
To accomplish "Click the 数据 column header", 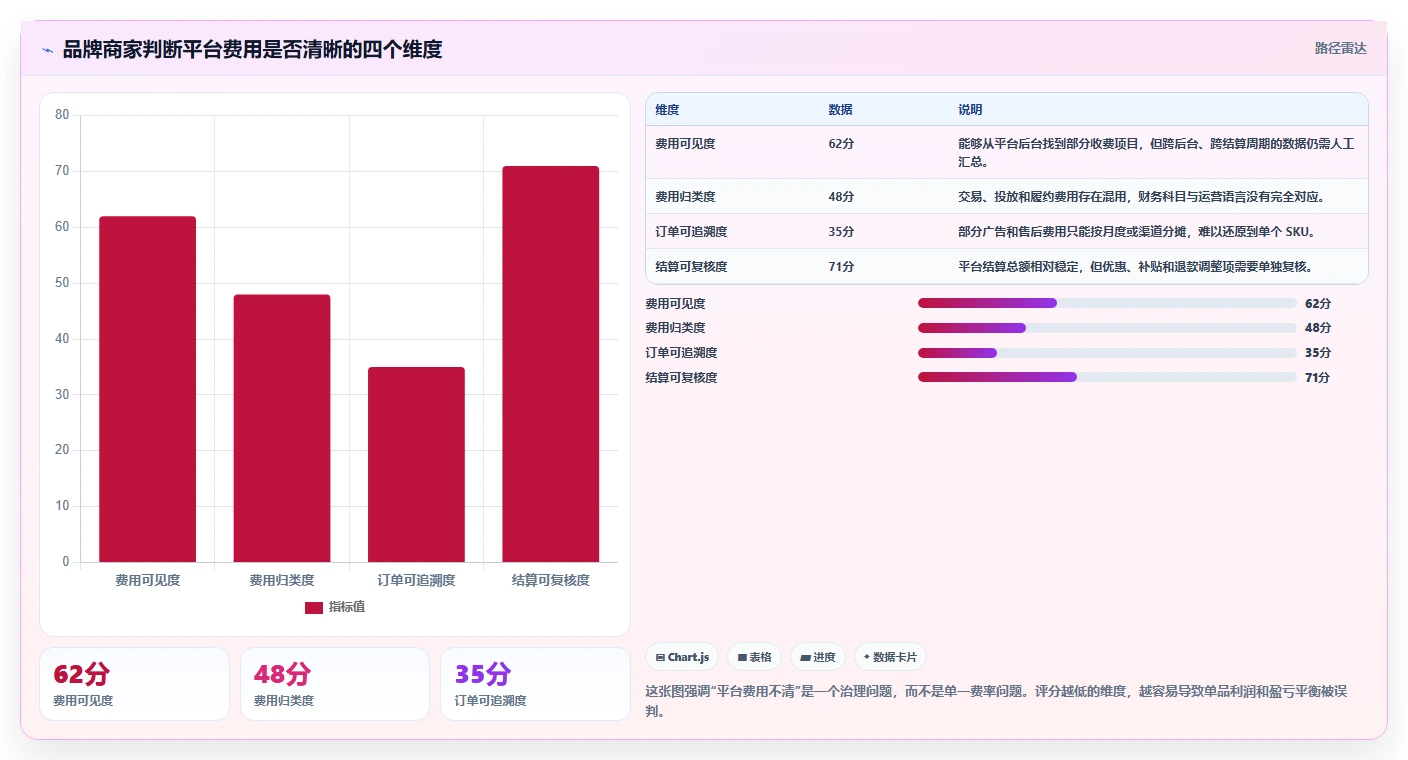I will 841,110.
